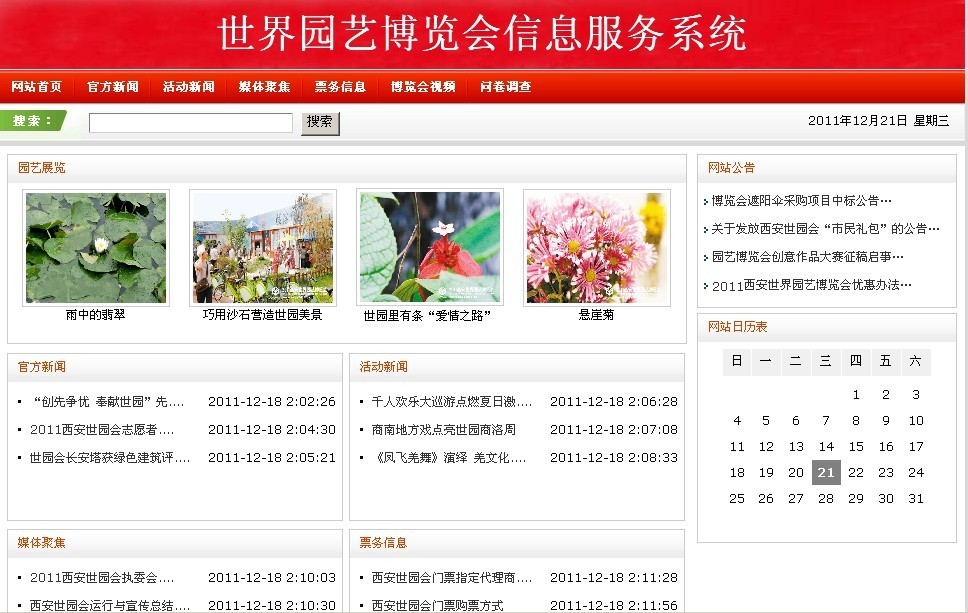Select the highlighted day 21 in the calendar
Screen dimensions: 968x613
pyautogui.click(x=826, y=473)
